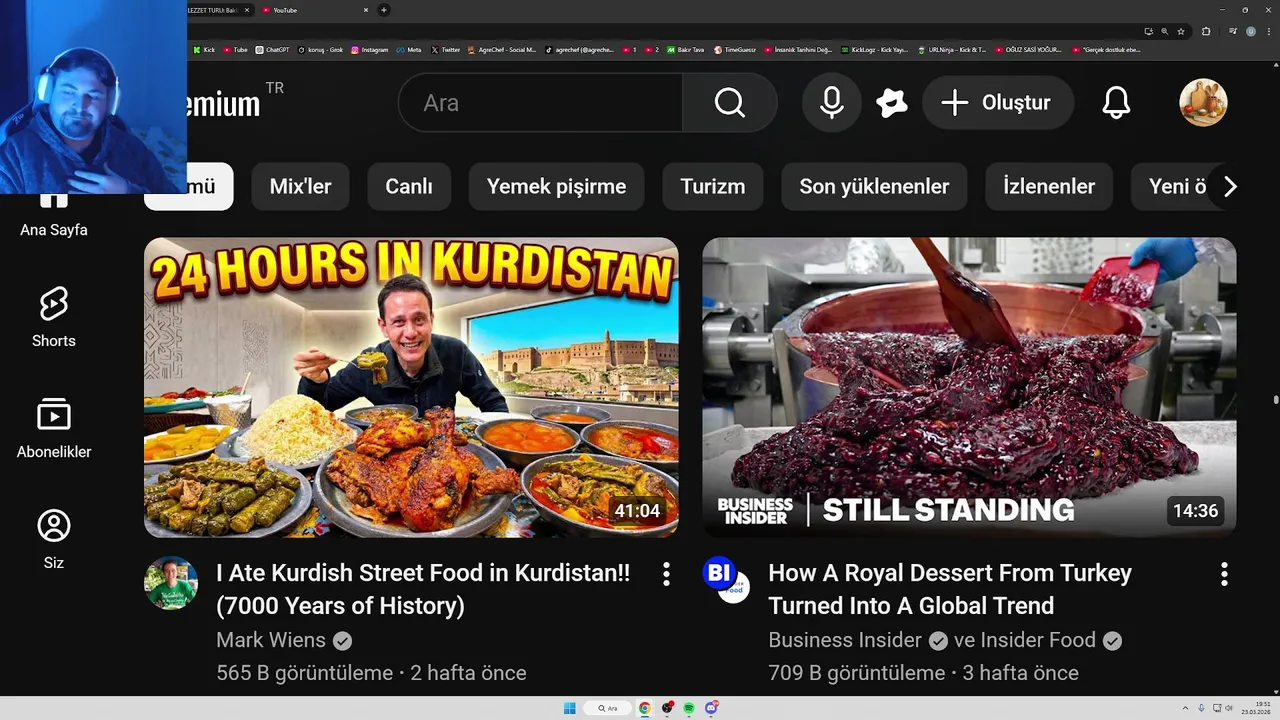
Task: Select the Yemek pişirme filter chip
Action: [x=556, y=186]
